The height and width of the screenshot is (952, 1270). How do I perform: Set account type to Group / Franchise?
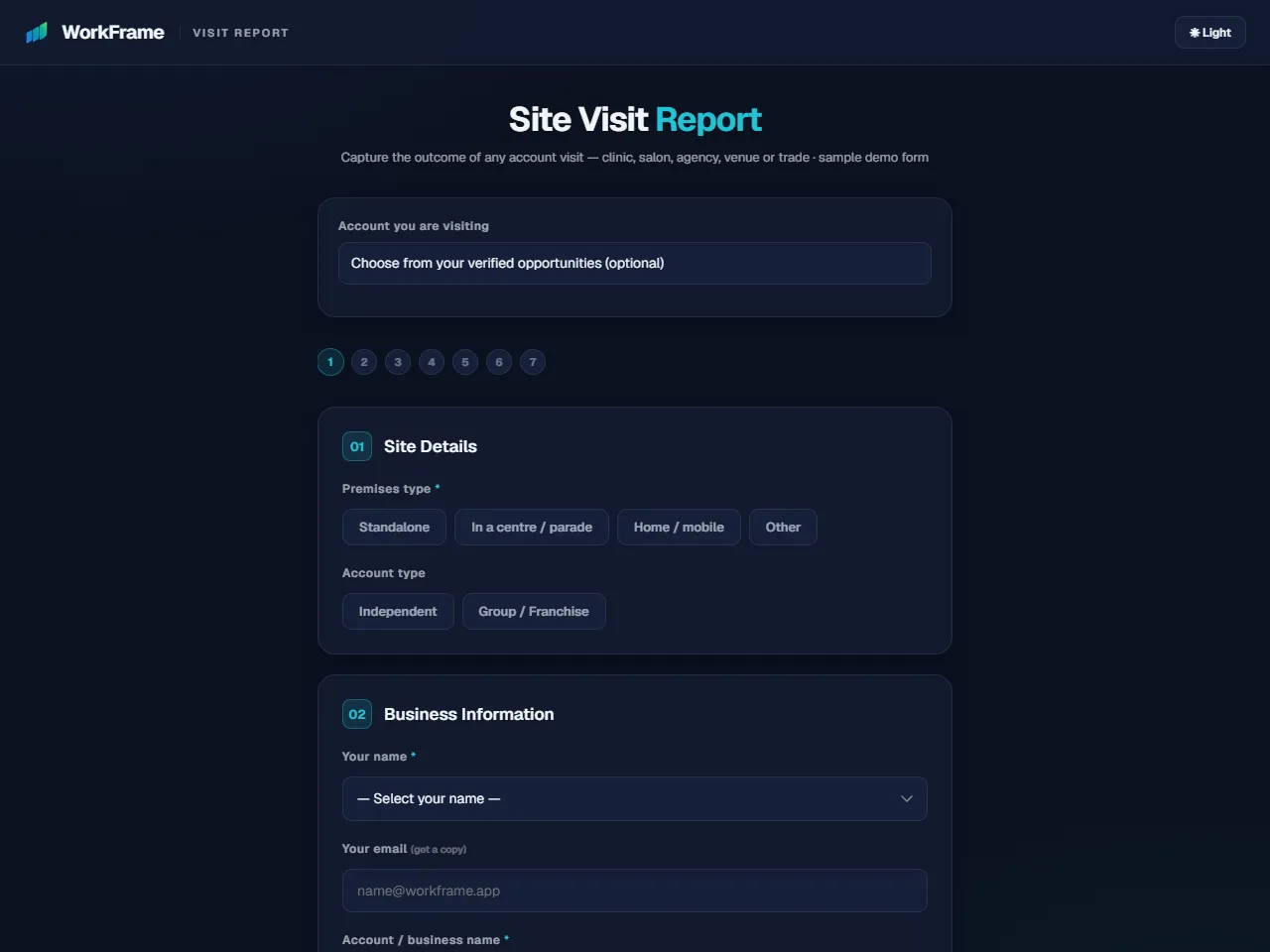click(534, 612)
